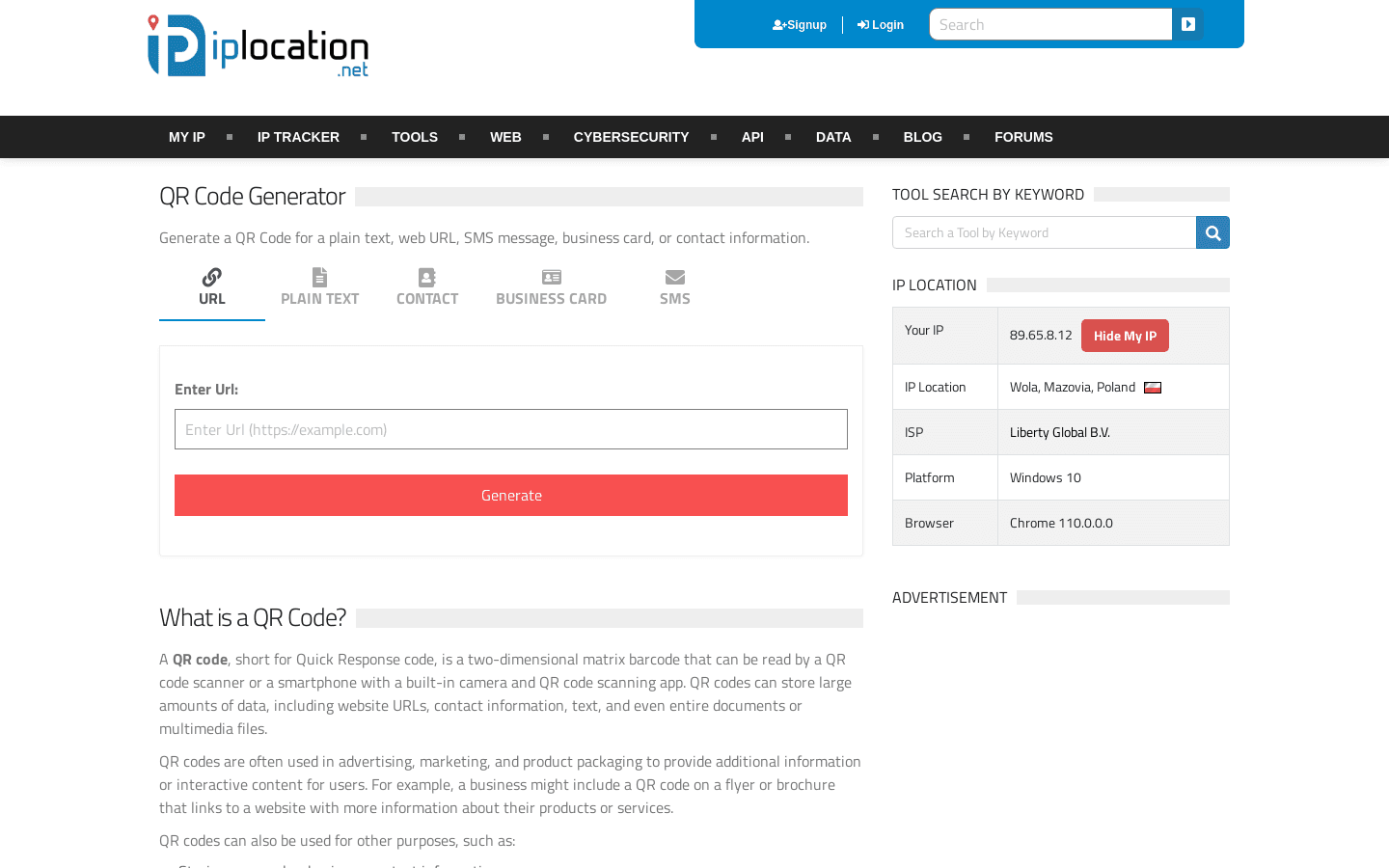Click the Poland flag icon

[1153, 388]
